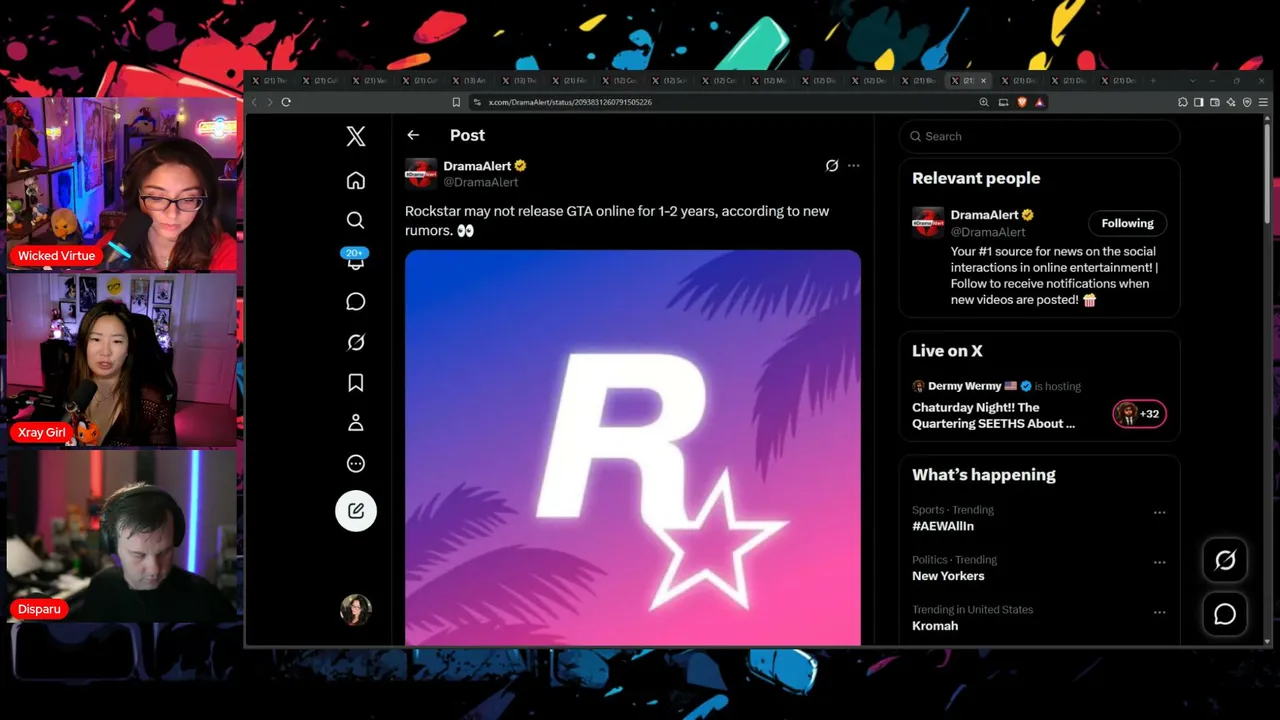Screen dimensions: 1280x720
Task: Open the Brave Rewards triangle icon
Action: [1040, 102]
